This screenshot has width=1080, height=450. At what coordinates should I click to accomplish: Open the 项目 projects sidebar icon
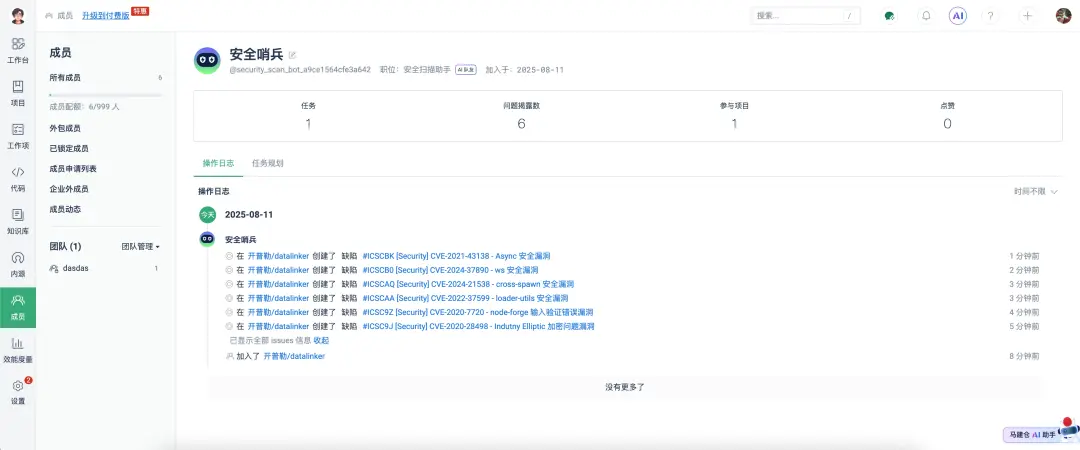[x=18, y=93]
